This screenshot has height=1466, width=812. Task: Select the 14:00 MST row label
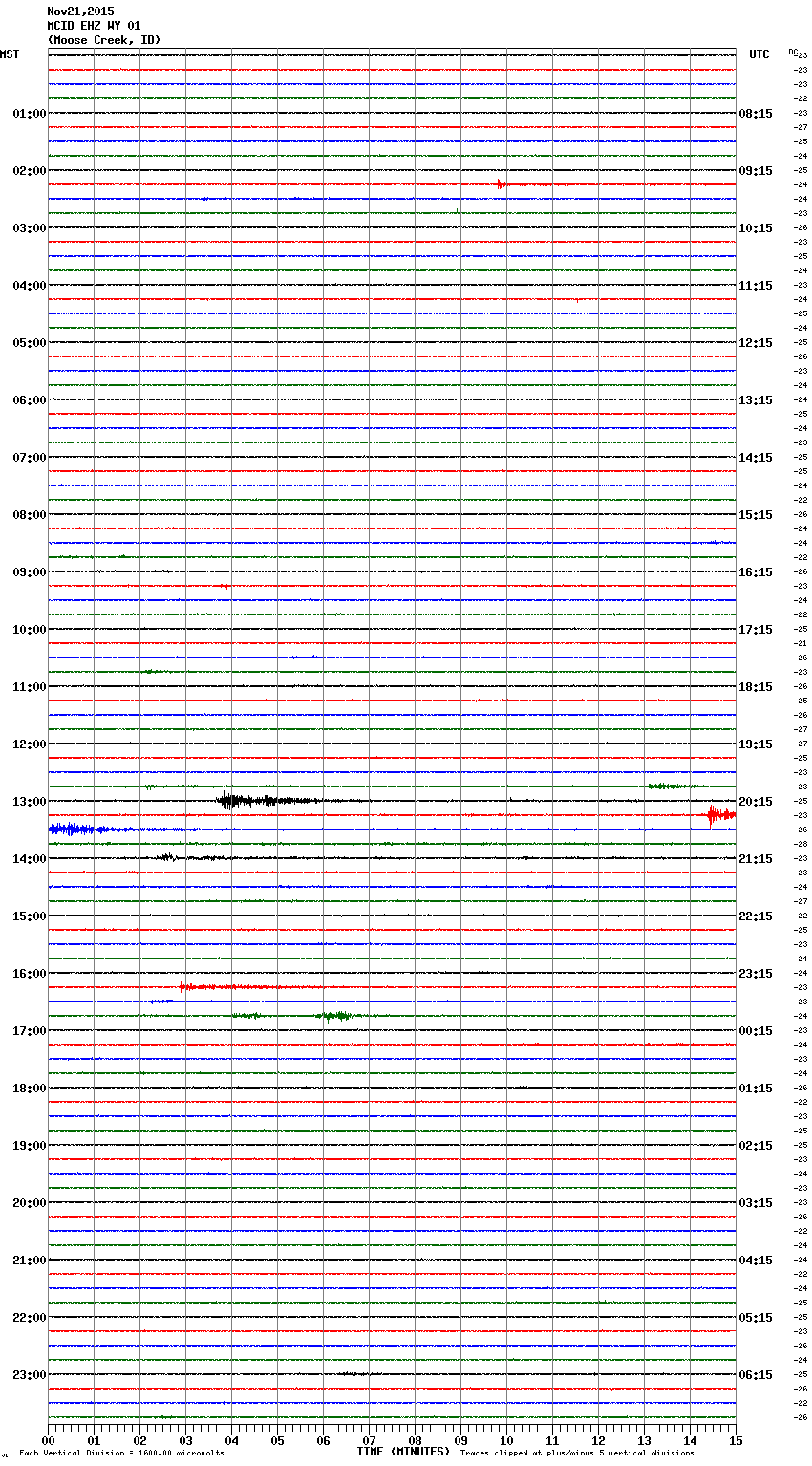[29, 859]
